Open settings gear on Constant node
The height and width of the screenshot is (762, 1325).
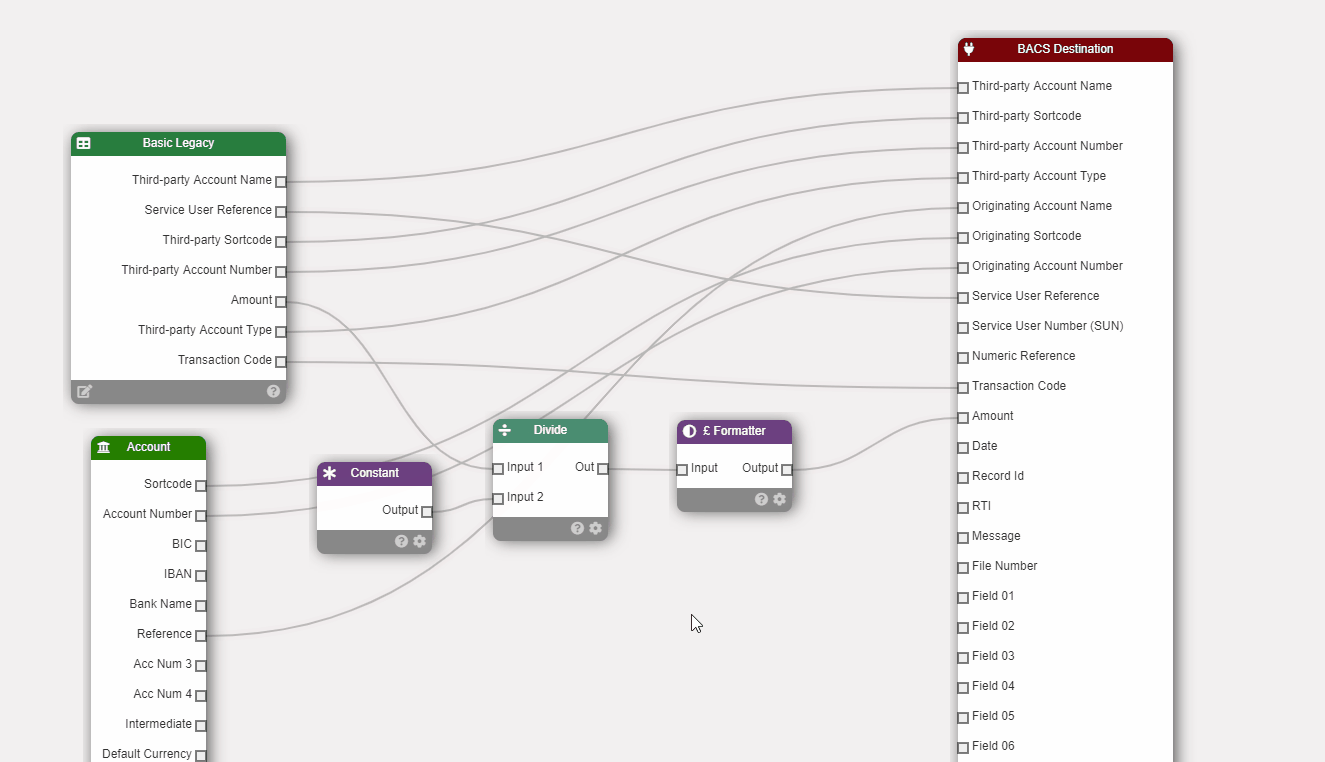(419, 541)
